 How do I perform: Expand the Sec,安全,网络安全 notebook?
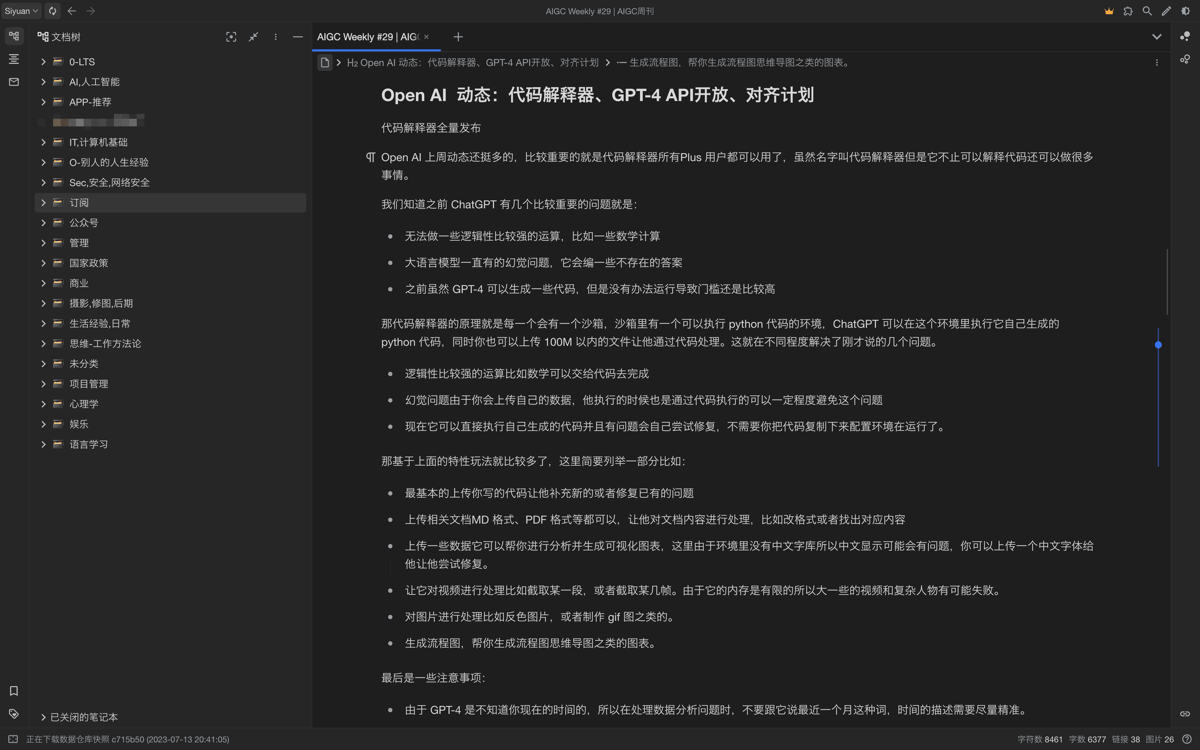43,183
